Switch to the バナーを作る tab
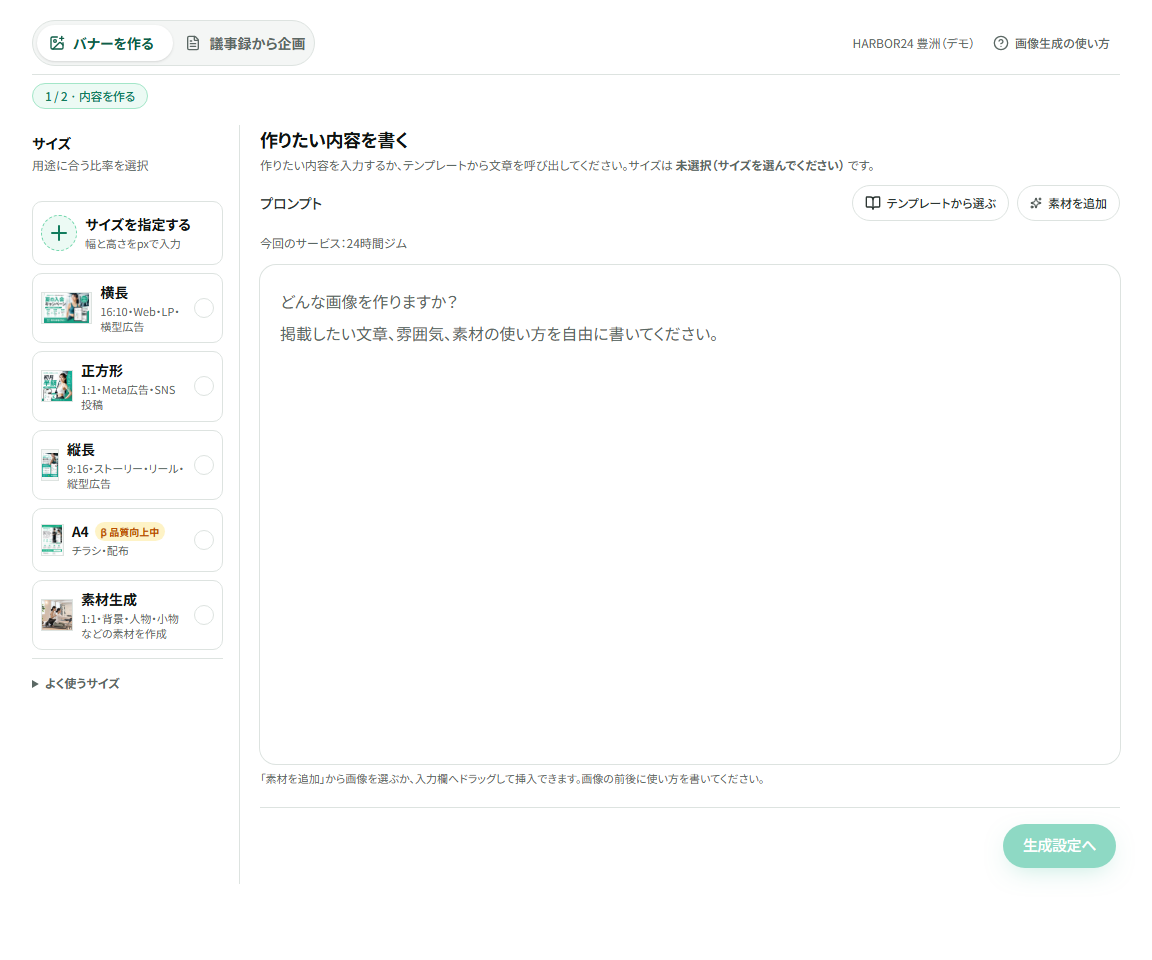This screenshot has width=1152, height=960. pyautogui.click(x=104, y=43)
